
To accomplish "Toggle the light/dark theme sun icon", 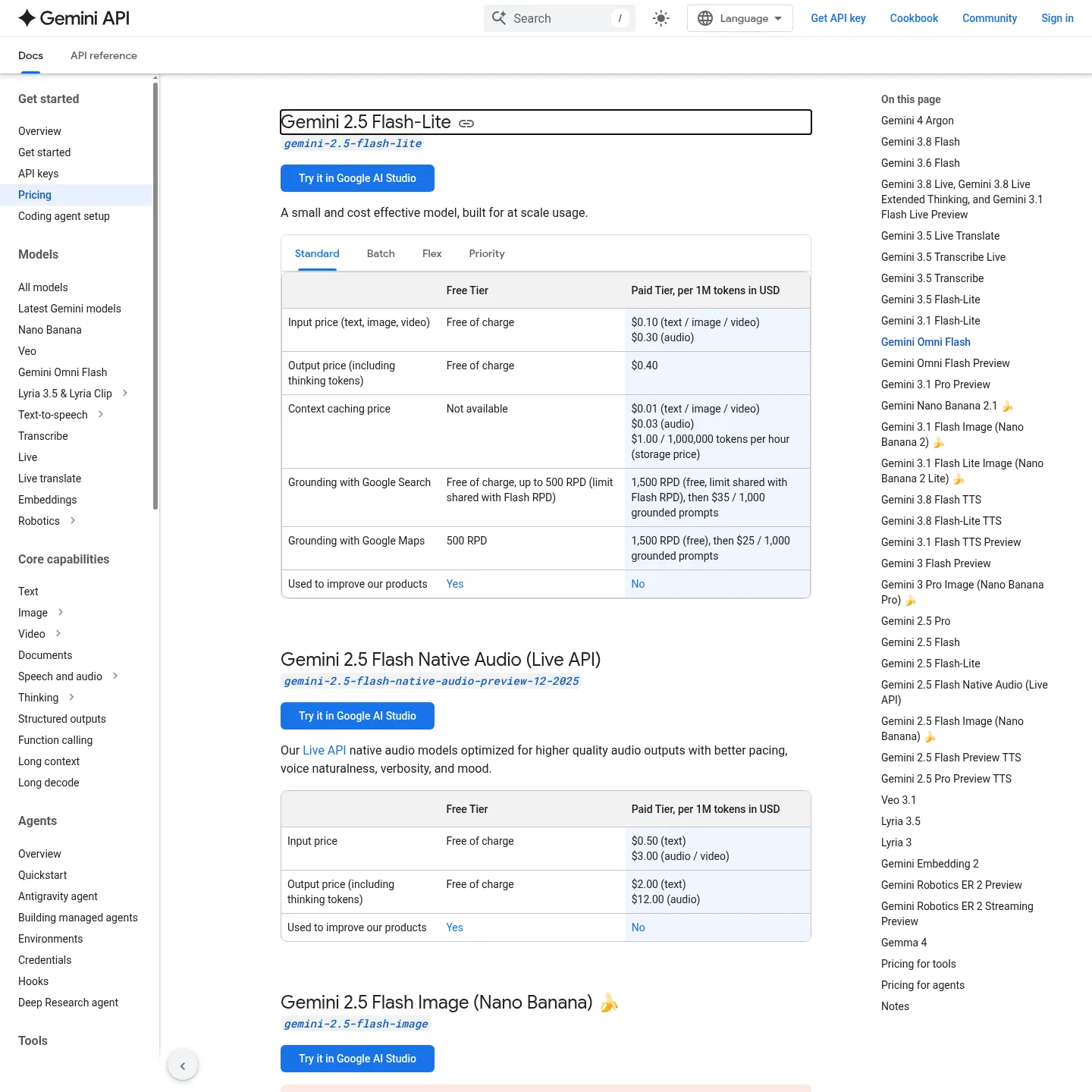I will click(661, 18).
